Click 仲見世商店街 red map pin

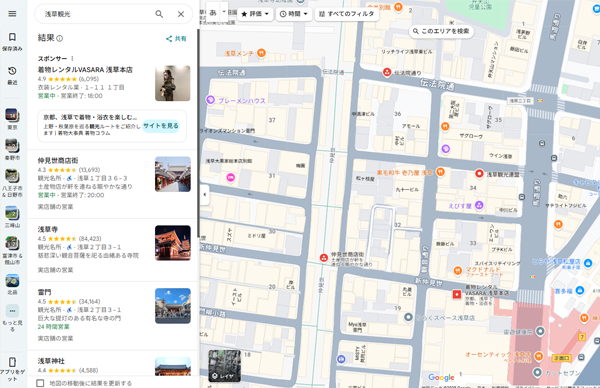coord(324,258)
